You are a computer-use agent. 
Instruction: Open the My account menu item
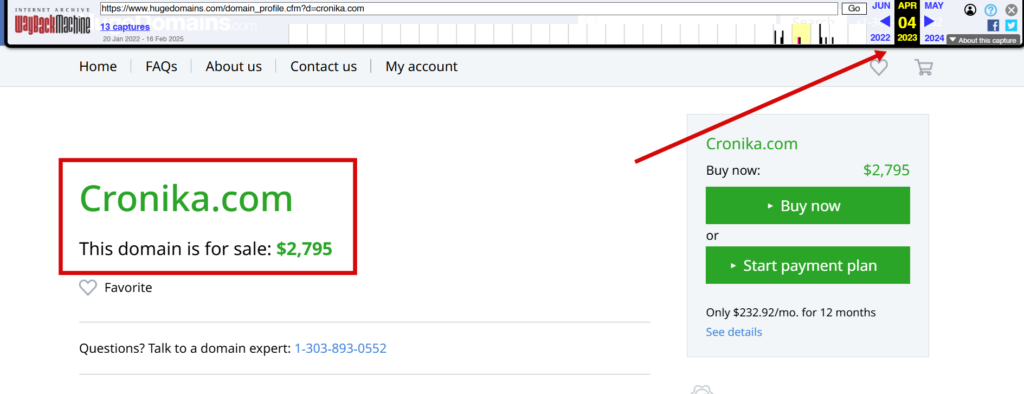pyautogui.click(x=421, y=67)
